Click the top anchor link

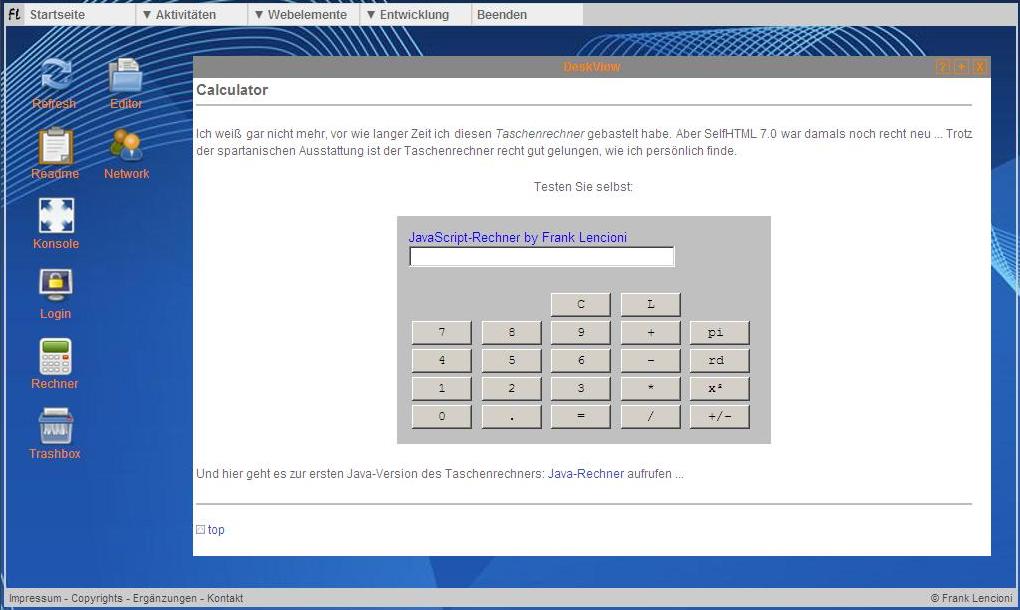coord(216,530)
